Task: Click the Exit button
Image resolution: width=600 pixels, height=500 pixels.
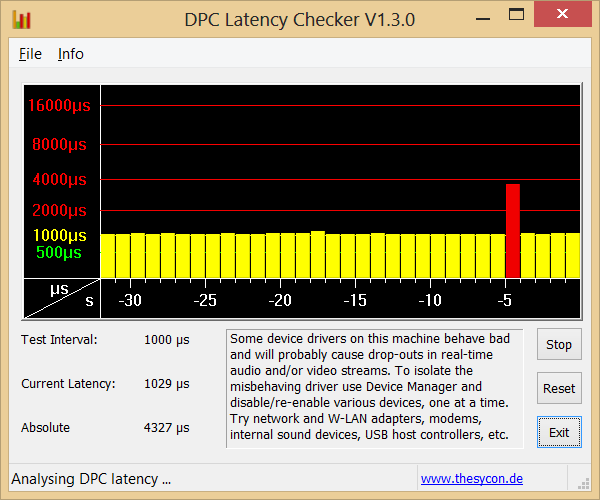Action: coord(559,432)
